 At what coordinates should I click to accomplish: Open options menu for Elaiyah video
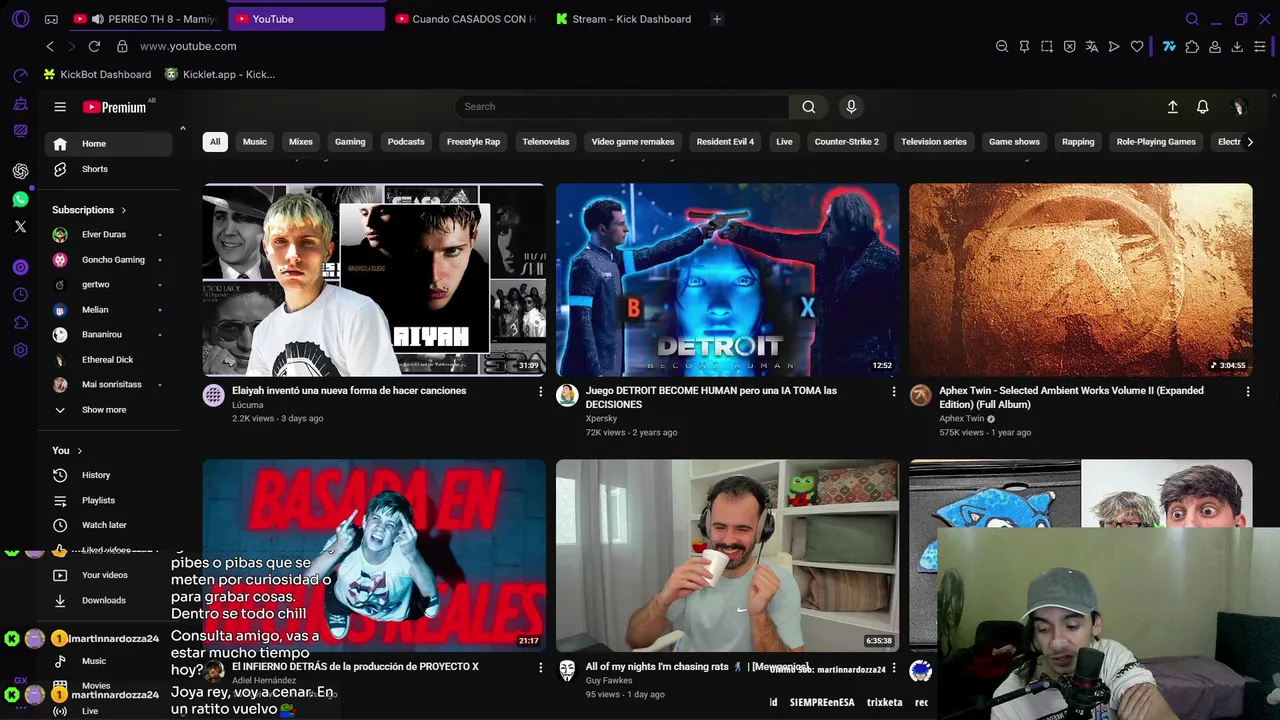[x=541, y=392]
